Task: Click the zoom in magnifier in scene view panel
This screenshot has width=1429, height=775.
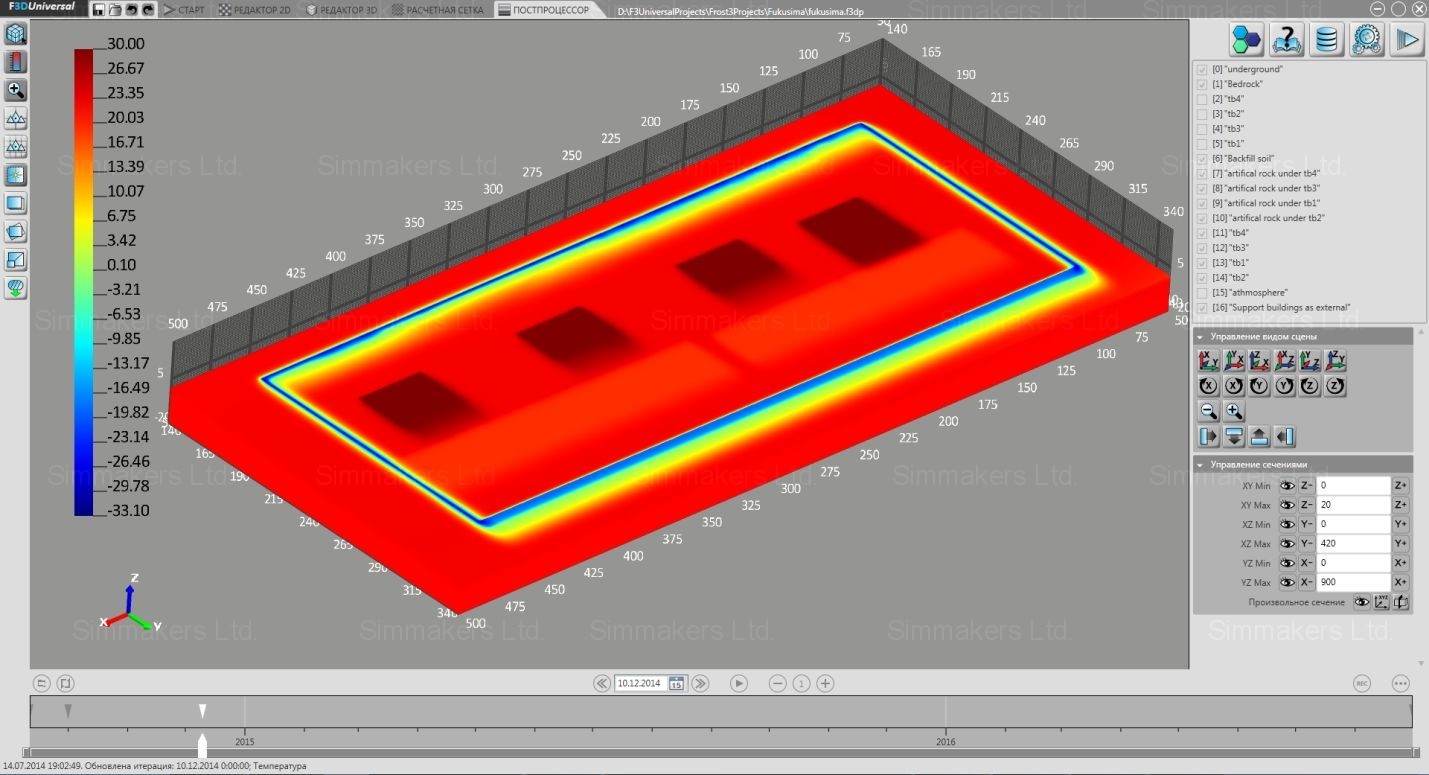Action: [1234, 411]
